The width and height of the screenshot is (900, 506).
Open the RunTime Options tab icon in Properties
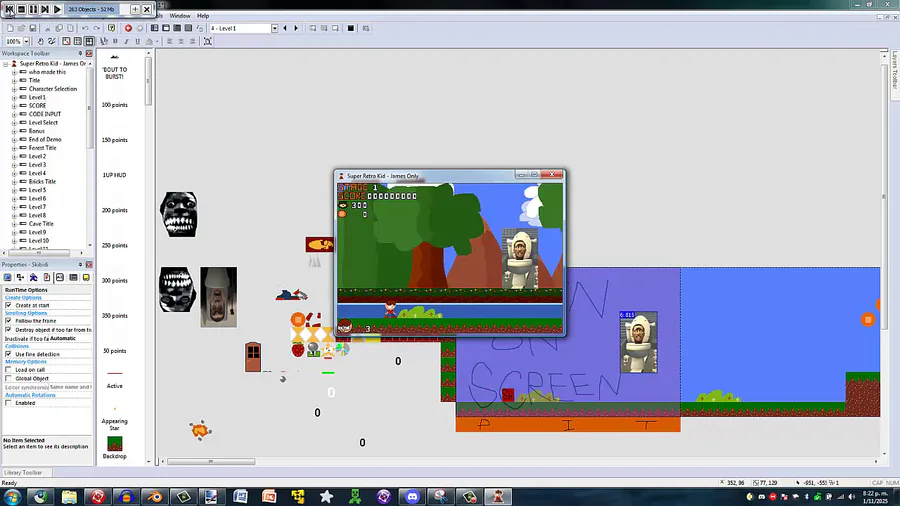coord(46,278)
